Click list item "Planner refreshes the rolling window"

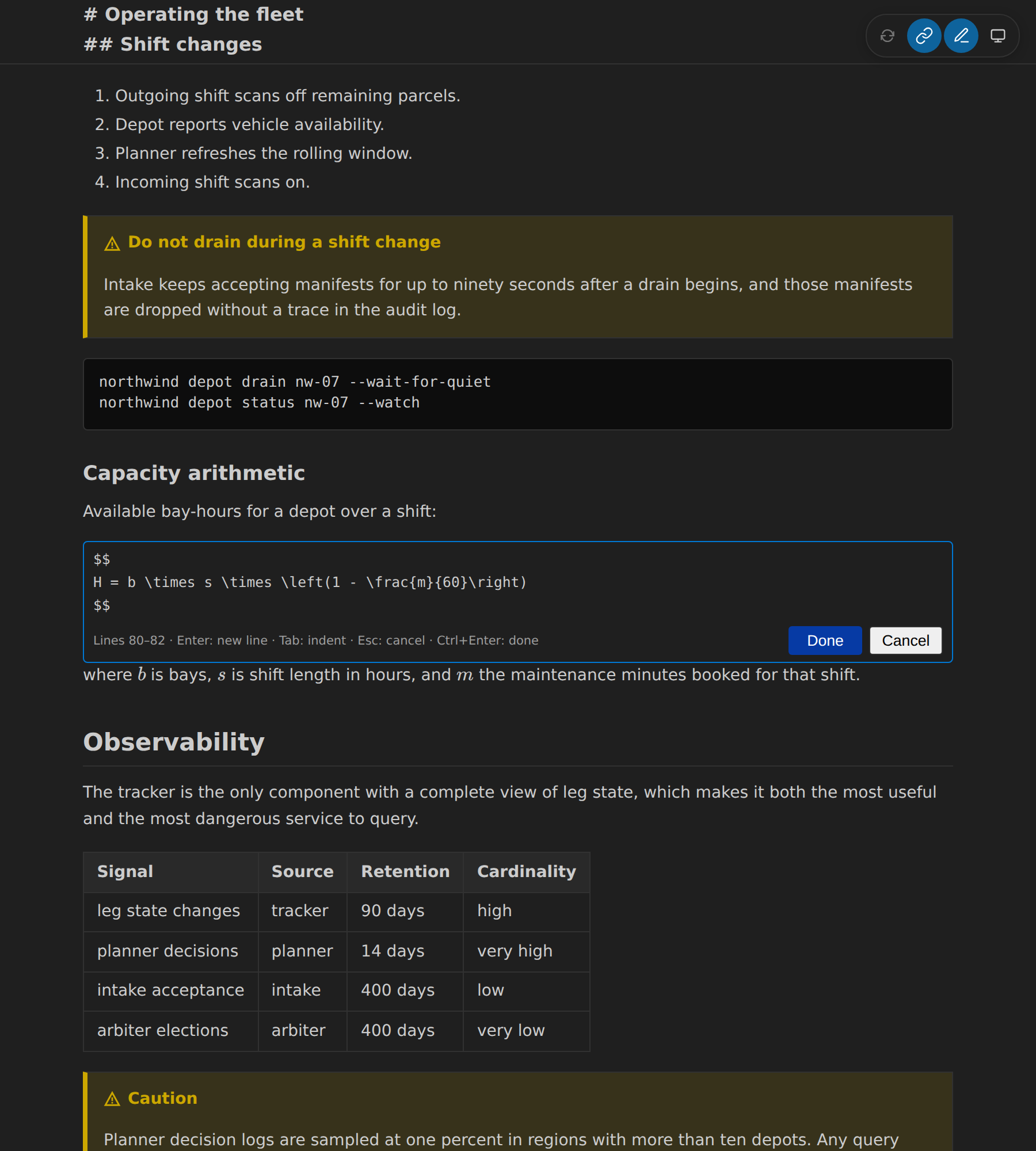coord(264,153)
